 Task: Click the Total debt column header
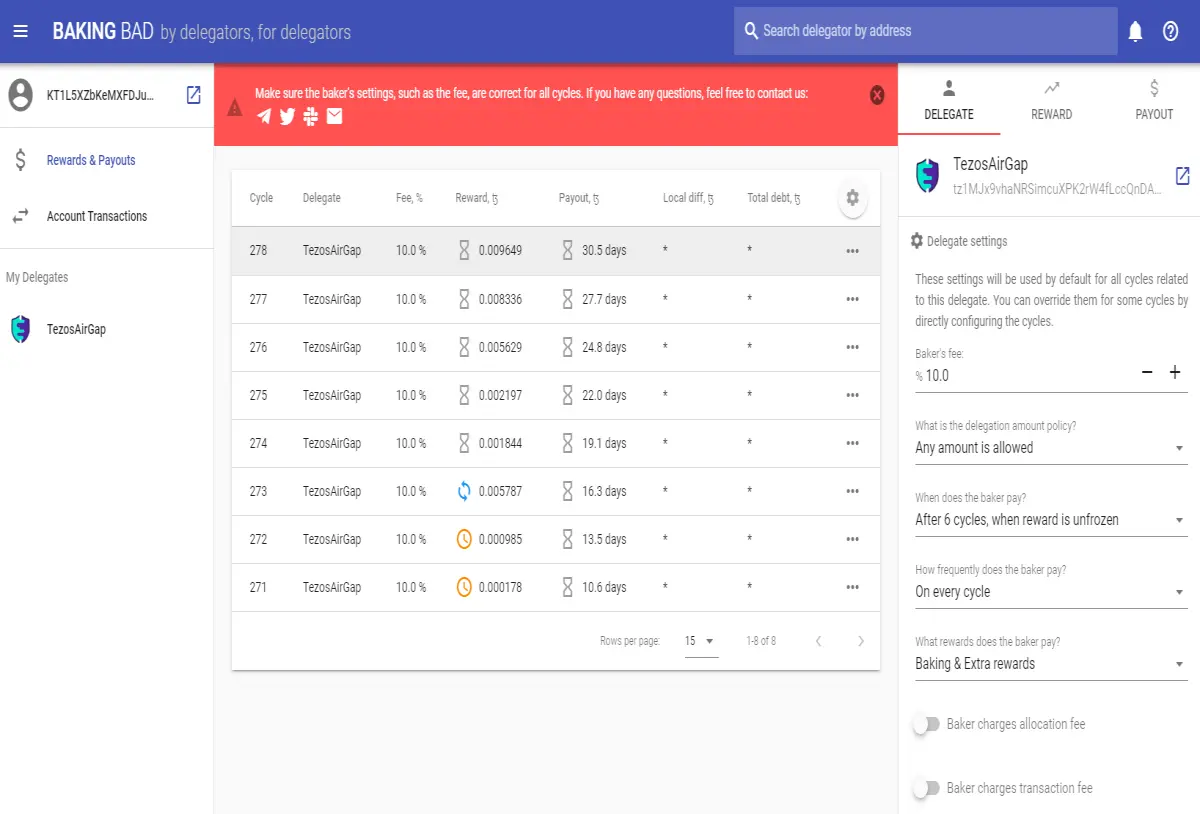tap(774, 198)
